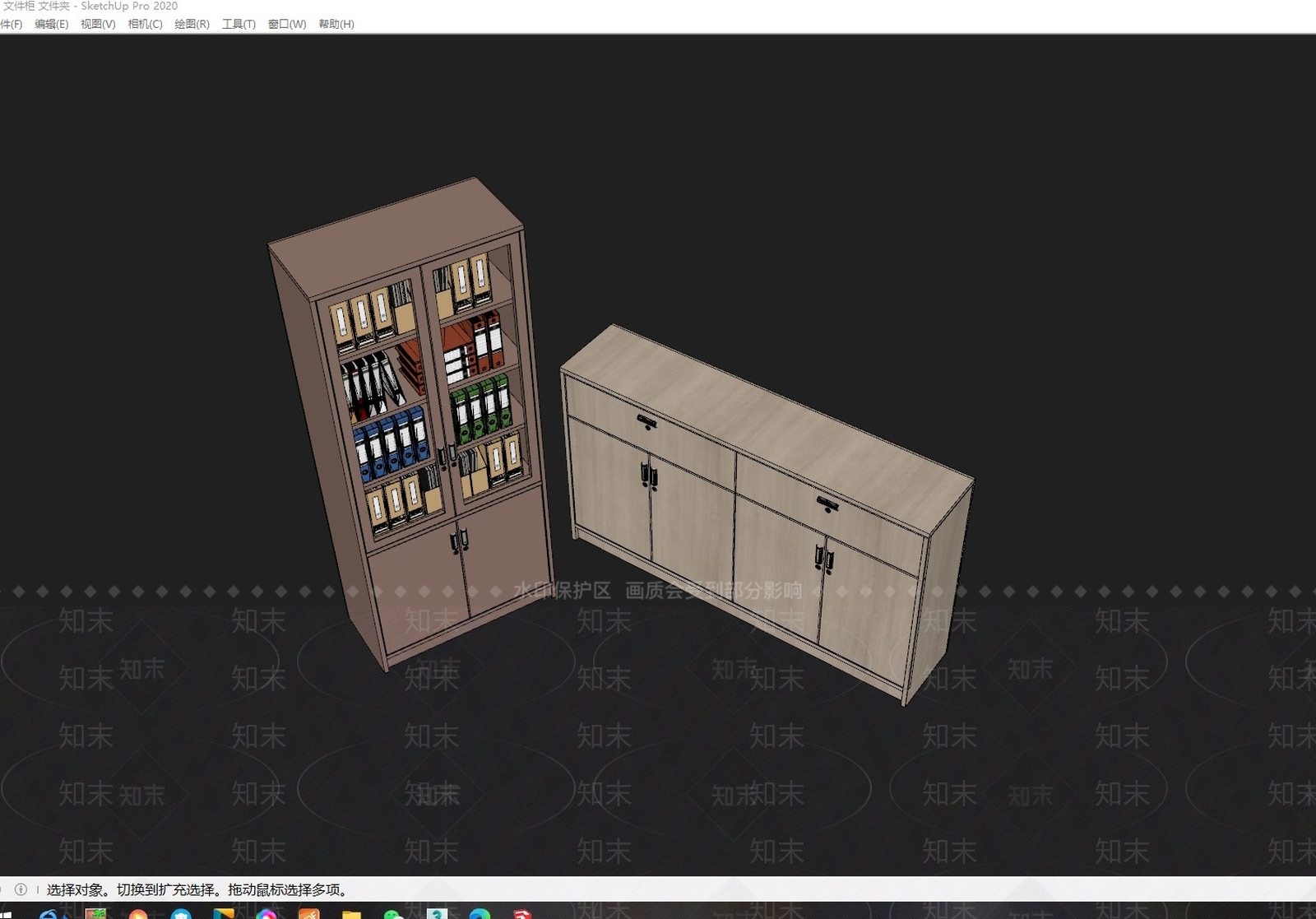The width and height of the screenshot is (1316, 919).
Task: Open the WeChat icon in the taskbar
Action: tap(393, 913)
